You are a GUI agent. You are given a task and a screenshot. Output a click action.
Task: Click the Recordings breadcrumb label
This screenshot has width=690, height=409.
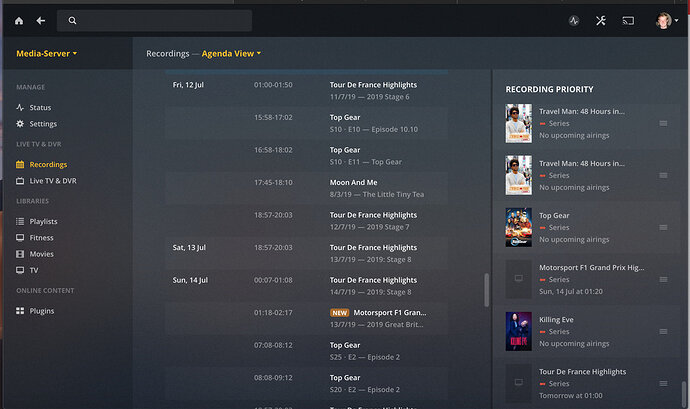click(x=168, y=53)
